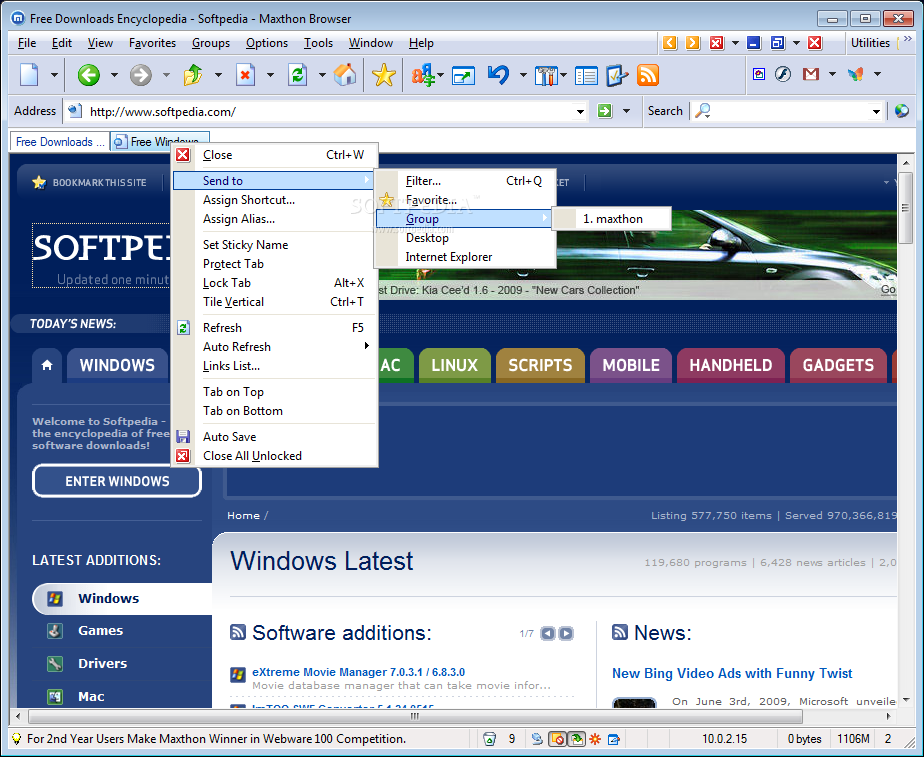Select the LINUX category tab
This screenshot has width=924, height=757.
tap(454, 365)
